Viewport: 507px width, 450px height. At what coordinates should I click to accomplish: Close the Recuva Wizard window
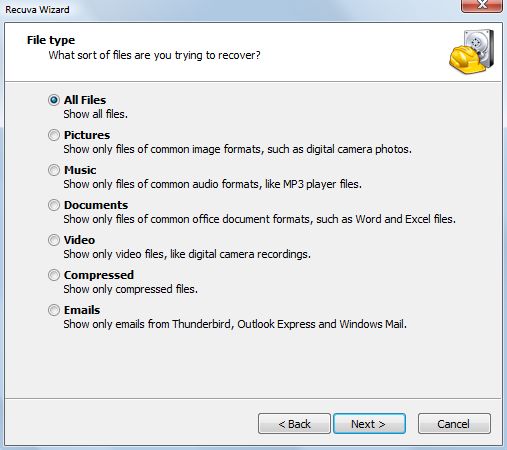click(x=482, y=5)
